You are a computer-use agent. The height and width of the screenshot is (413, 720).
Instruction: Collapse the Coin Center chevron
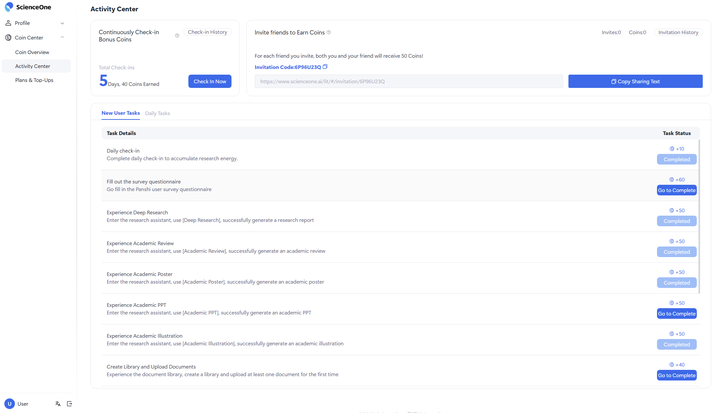coord(62,38)
